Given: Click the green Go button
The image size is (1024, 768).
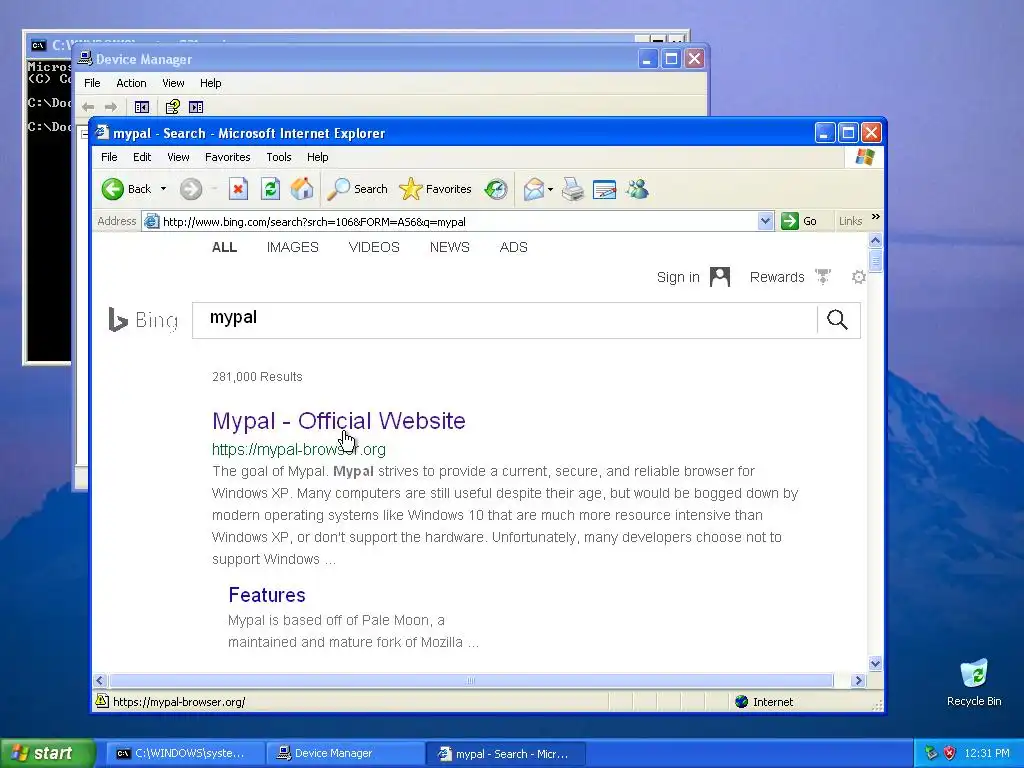Looking at the screenshot, I should click(799, 221).
